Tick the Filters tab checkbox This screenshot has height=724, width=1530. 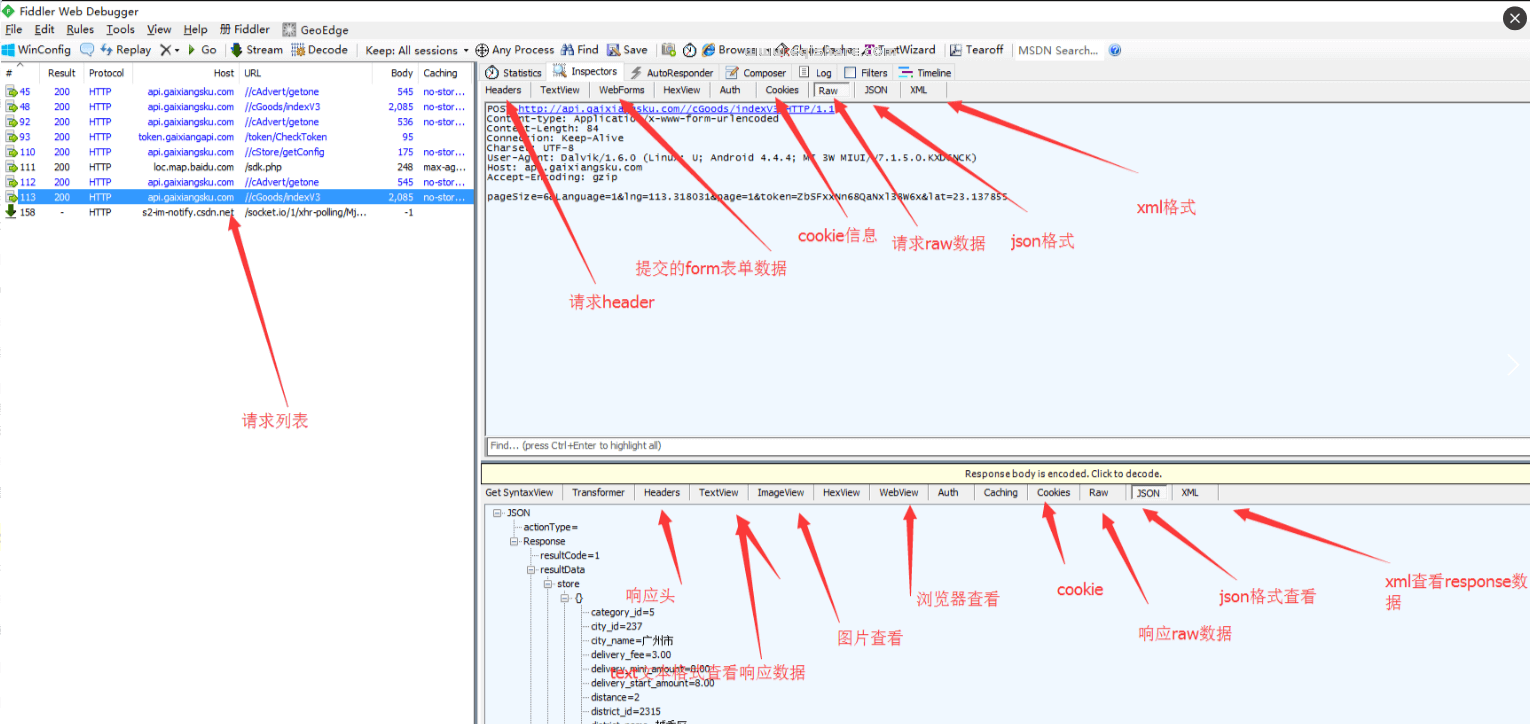coord(850,73)
